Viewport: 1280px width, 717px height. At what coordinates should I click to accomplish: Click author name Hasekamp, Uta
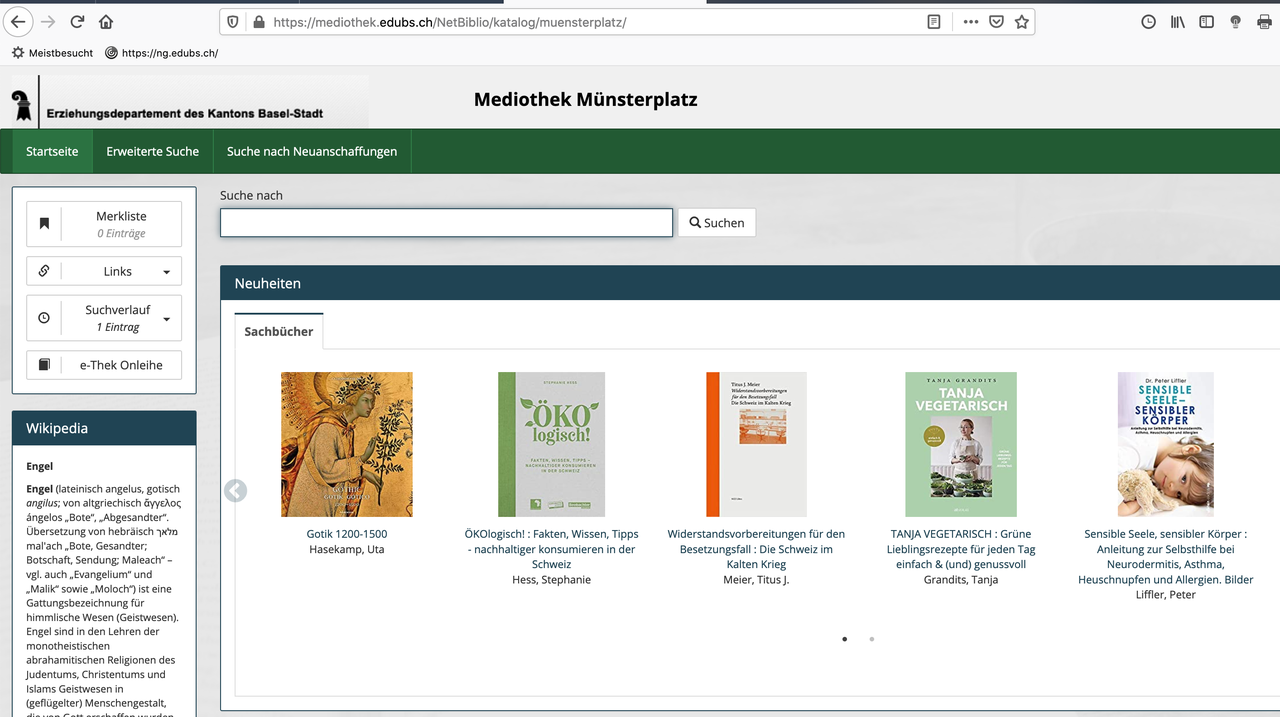[x=347, y=549]
